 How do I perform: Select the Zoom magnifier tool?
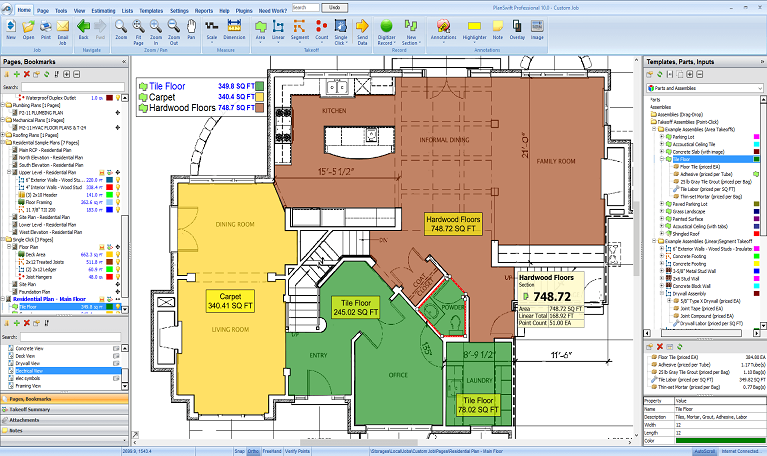point(121,29)
